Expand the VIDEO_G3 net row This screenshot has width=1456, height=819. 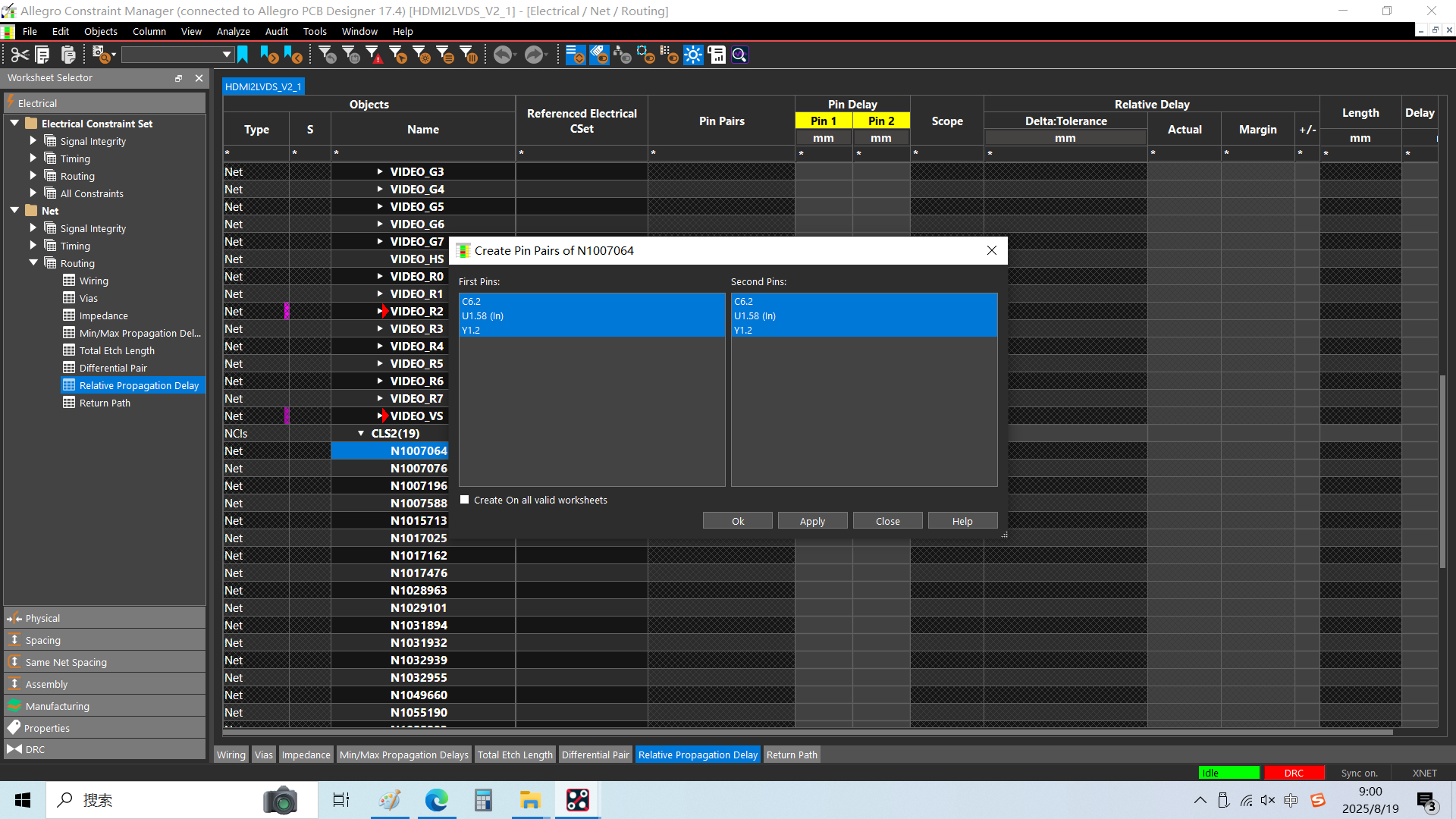click(380, 172)
